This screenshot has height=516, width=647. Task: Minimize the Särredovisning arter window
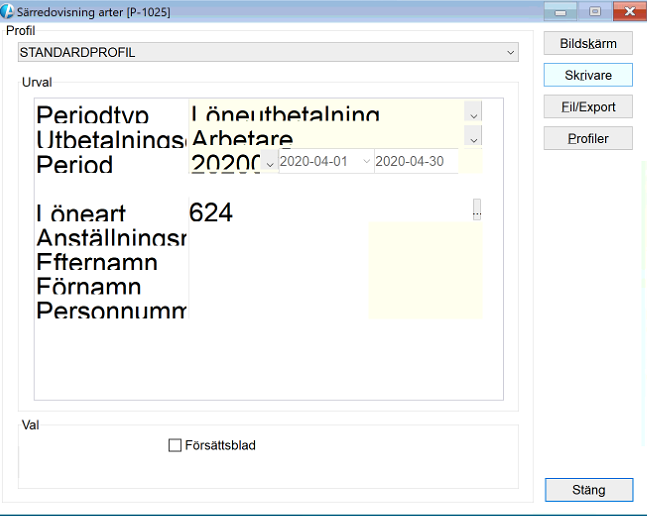(x=560, y=12)
